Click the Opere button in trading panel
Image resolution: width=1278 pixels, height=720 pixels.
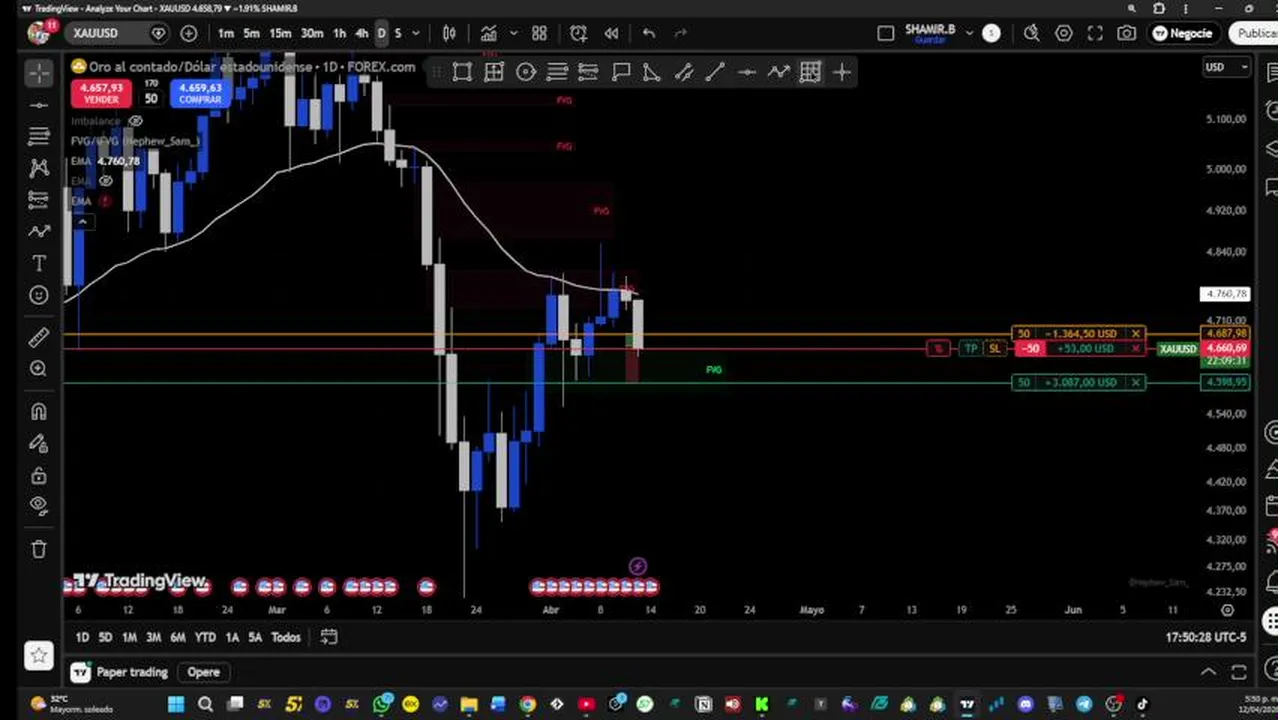(x=203, y=672)
